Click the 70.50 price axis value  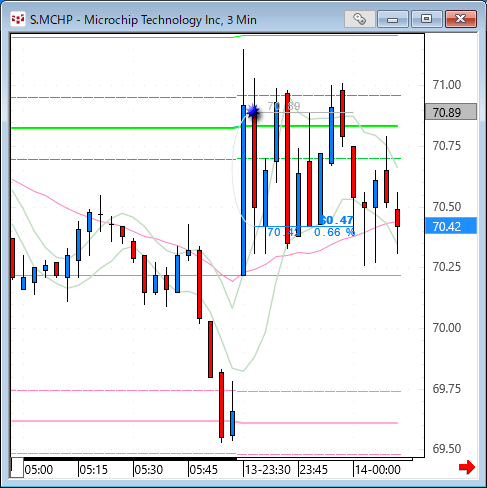click(x=447, y=207)
